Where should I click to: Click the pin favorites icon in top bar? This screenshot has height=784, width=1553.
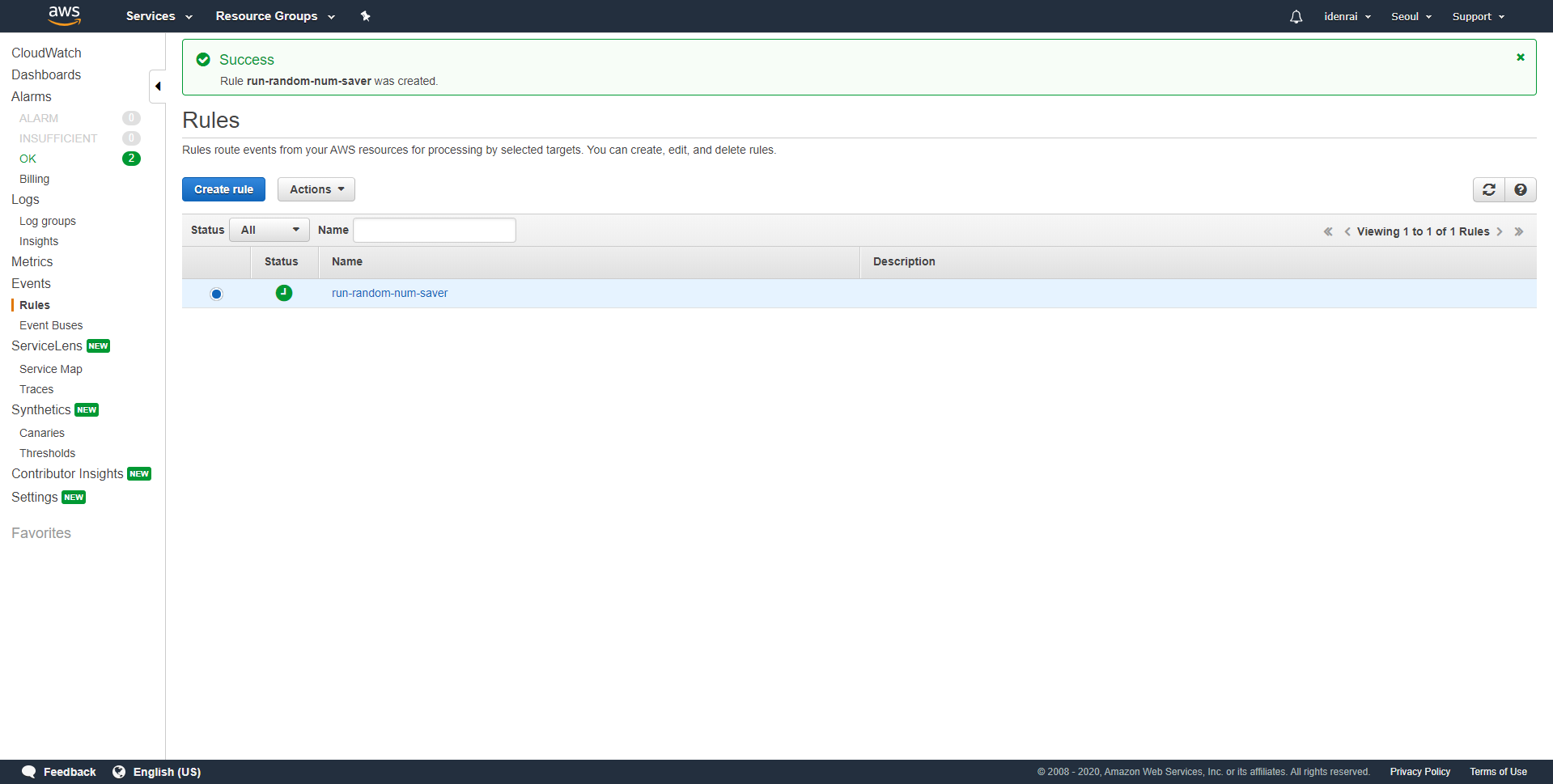click(366, 16)
